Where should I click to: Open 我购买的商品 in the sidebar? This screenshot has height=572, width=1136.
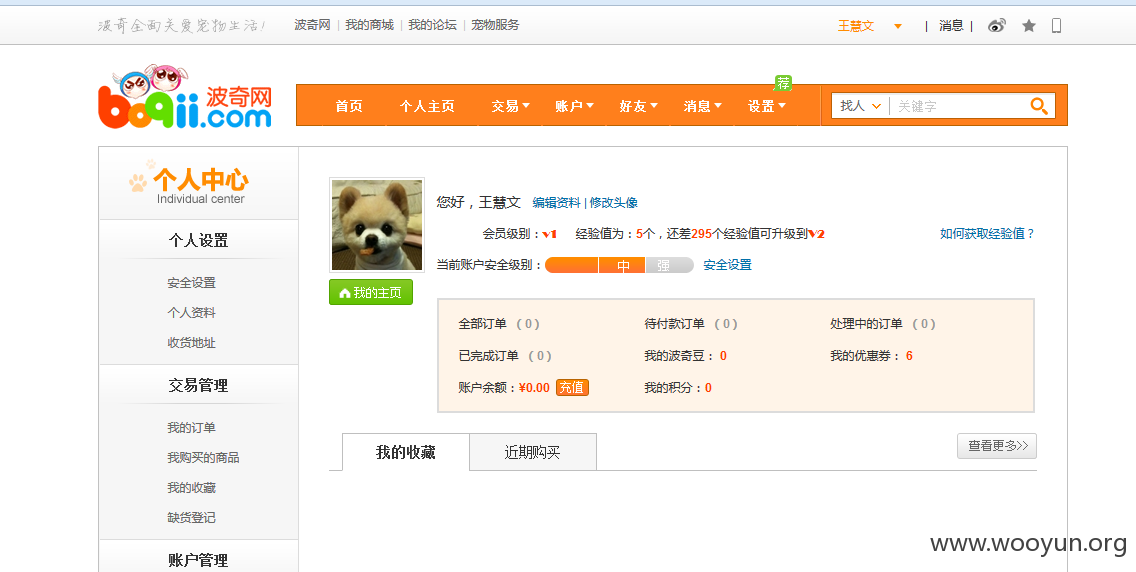tap(204, 458)
